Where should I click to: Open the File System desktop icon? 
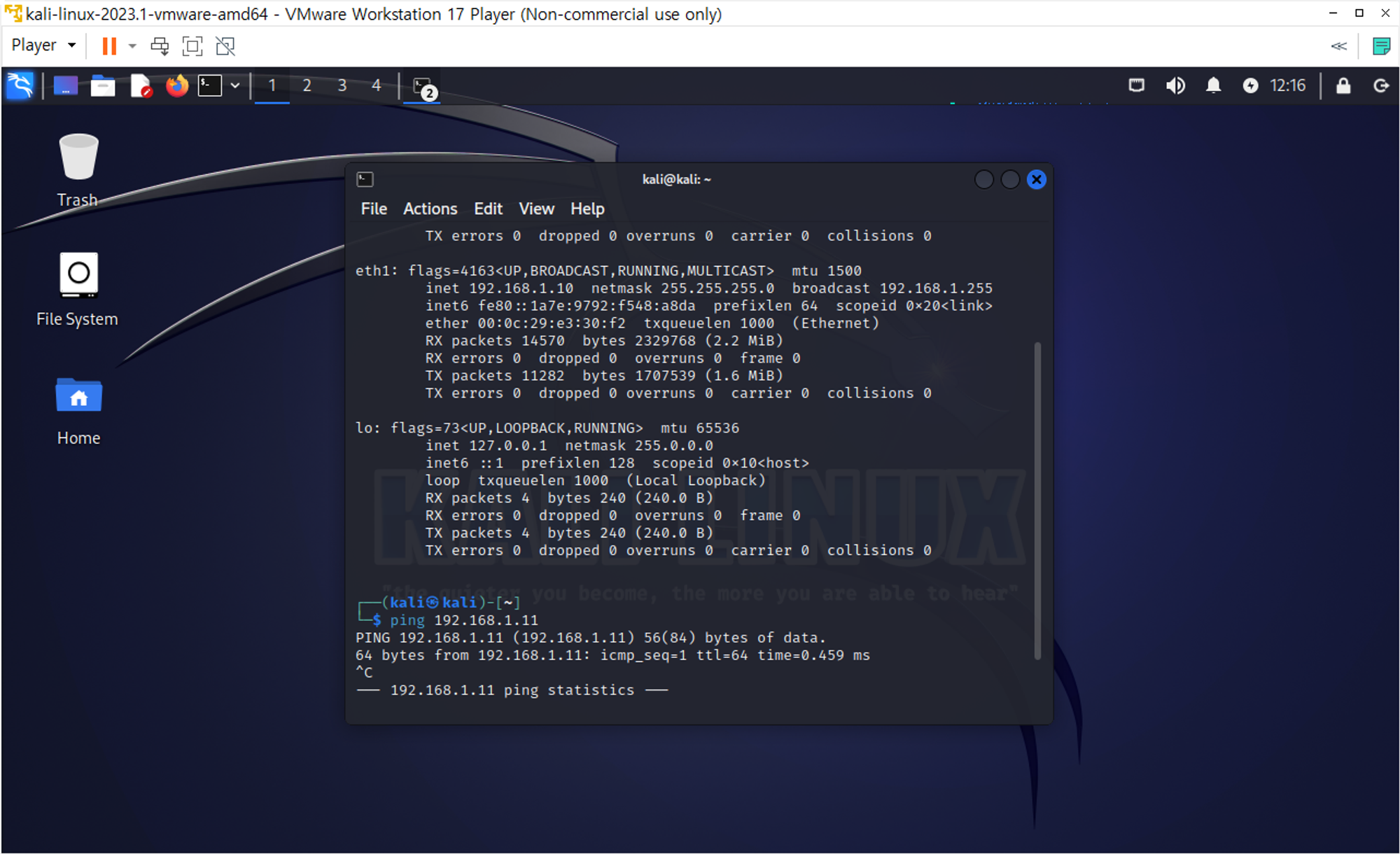77,289
